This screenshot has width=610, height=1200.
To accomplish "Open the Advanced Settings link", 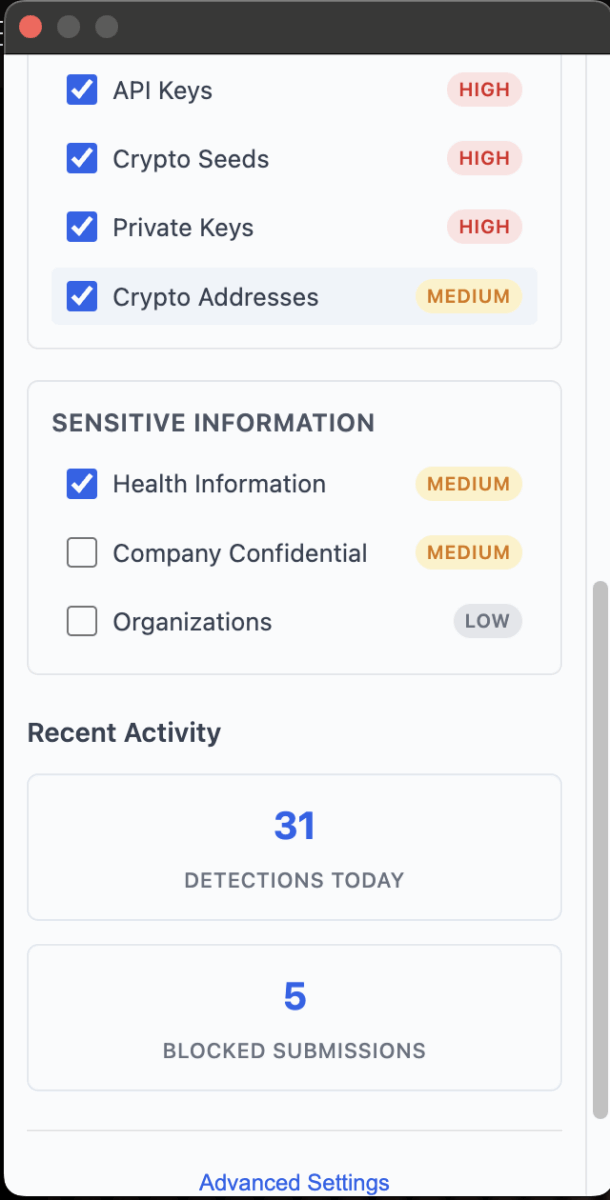I will click(294, 1183).
